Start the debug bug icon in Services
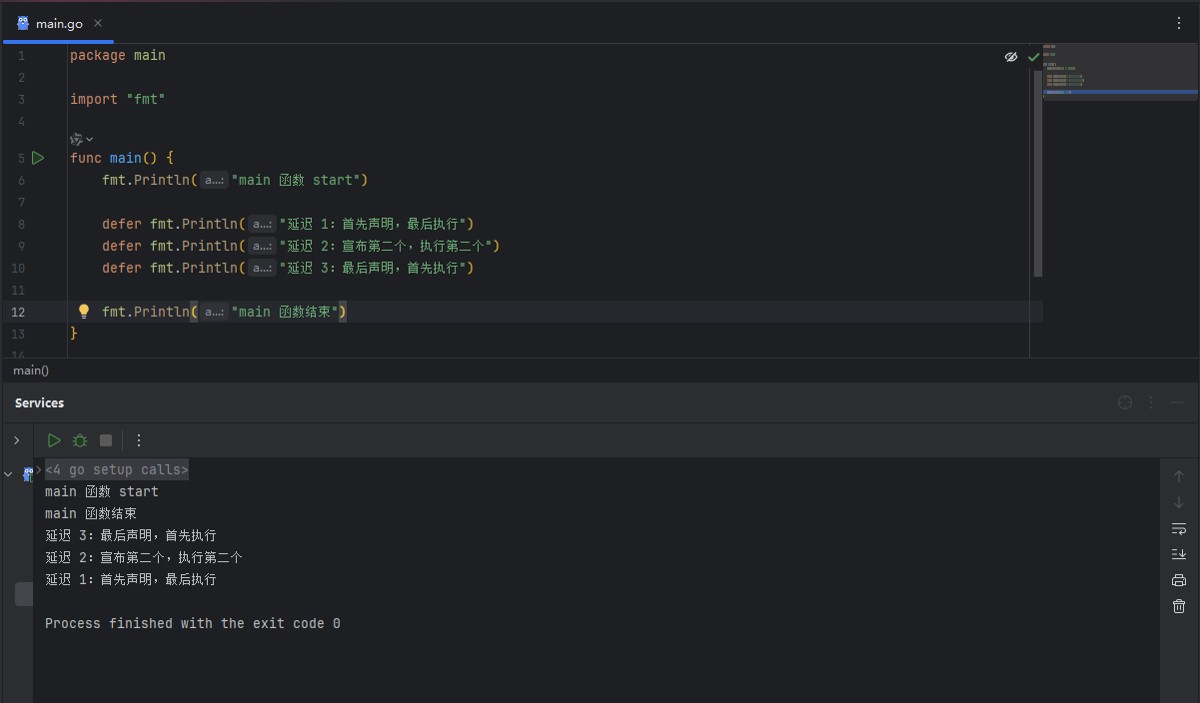Screen dimensions: 1200x703 tap(80, 440)
